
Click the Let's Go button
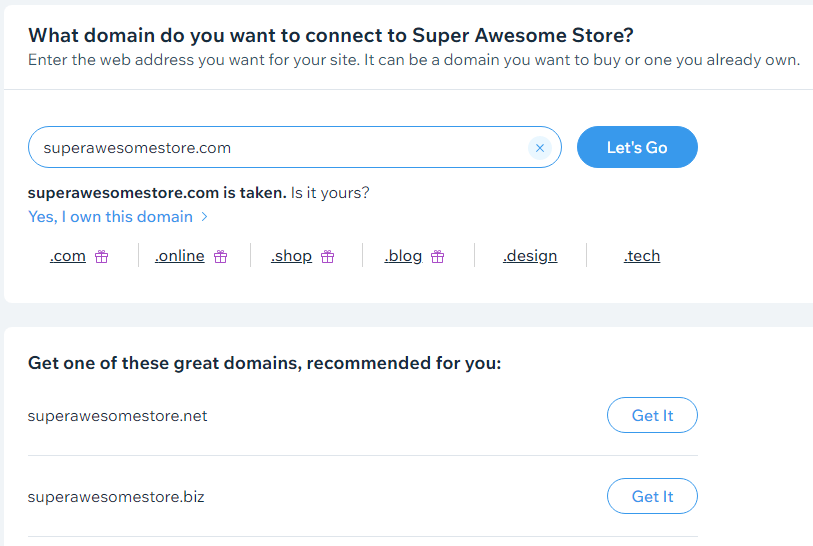pyautogui.click(x=637, y=147)
